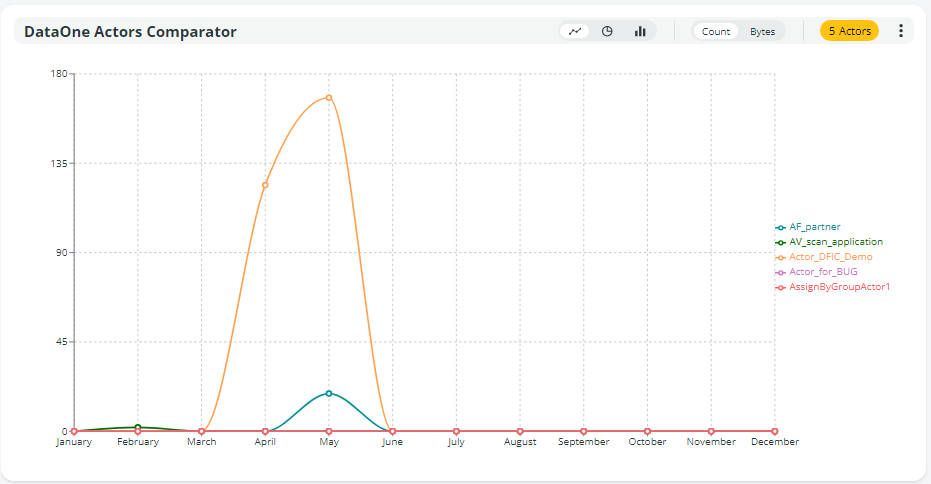Open the 5 Actors selector
Viewport: 931px width, 484px height.
pyautogui.click(x=849, y=31)
